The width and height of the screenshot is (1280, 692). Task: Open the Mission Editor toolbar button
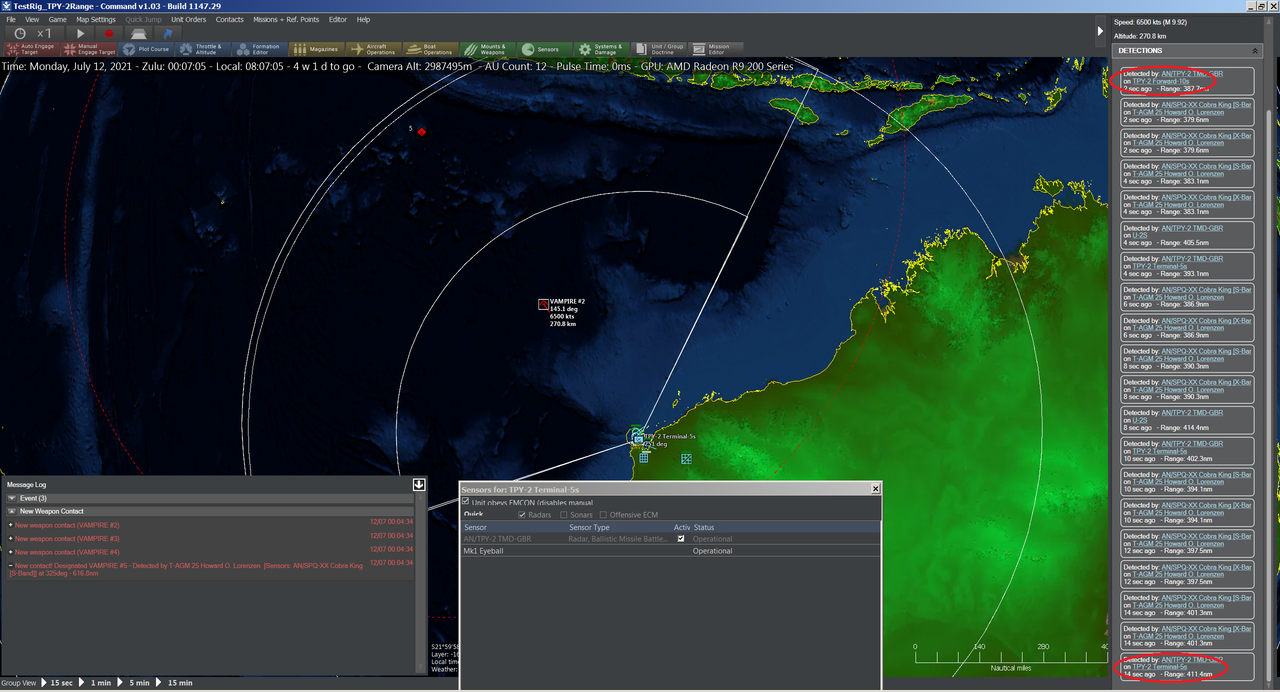pyautogui.click(x=716, y=49)
